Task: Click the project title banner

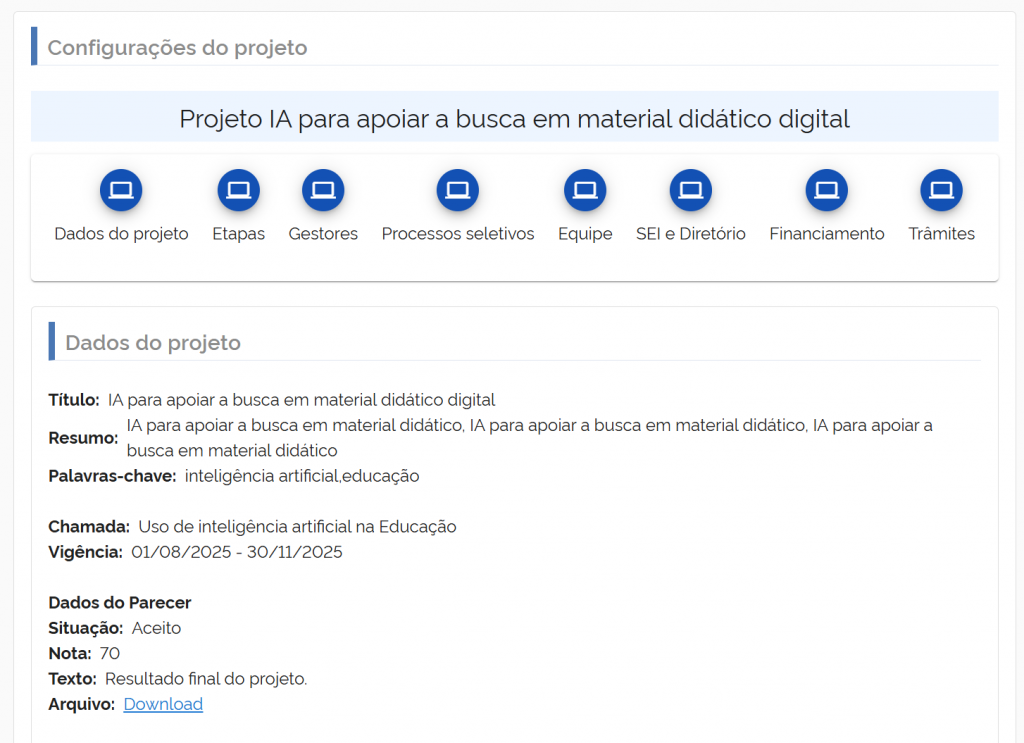Action: click(514, 117)
